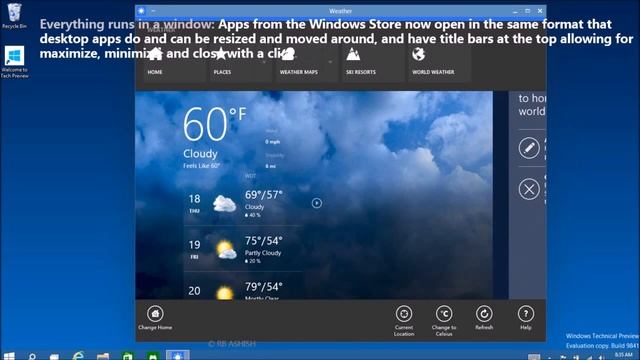Select the 75°/54° Partly Cloudy forecast row
The width and height of the screenshot is (640, 360).
tap(243, 249)
